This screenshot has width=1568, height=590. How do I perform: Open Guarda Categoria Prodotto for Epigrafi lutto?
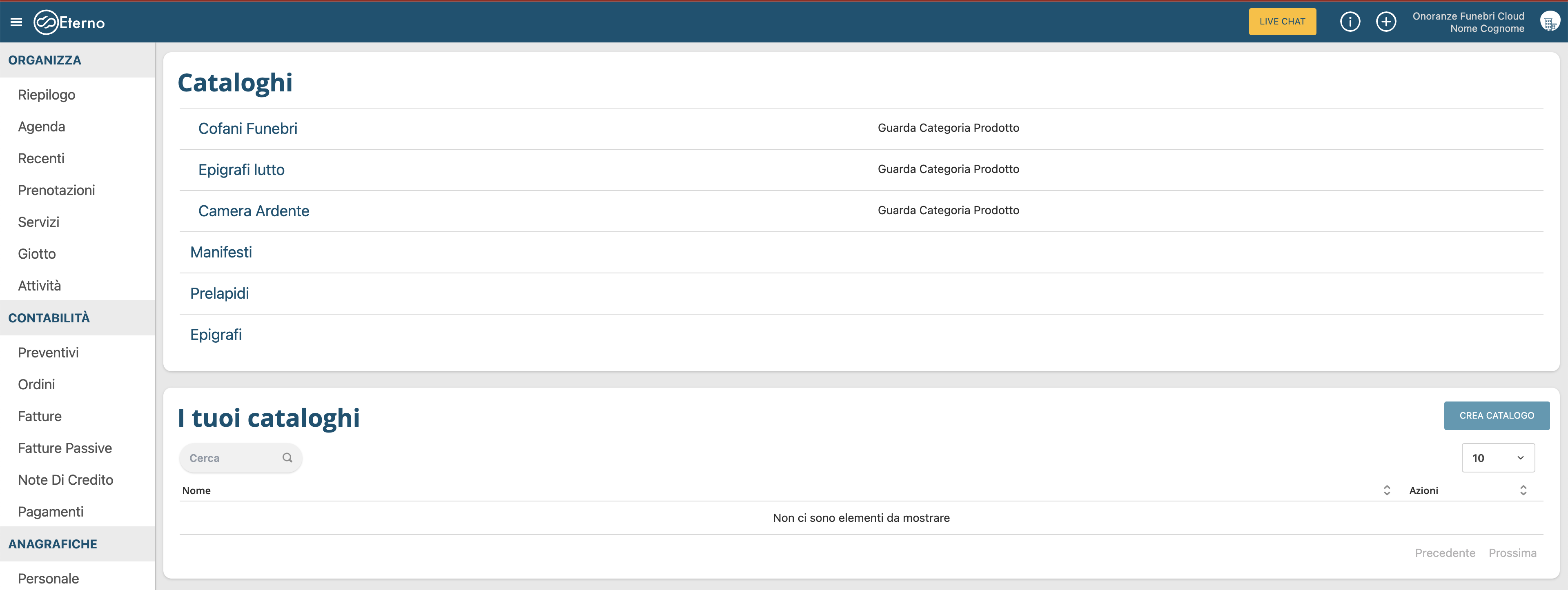pyautogui.click(x=948, y=169)
